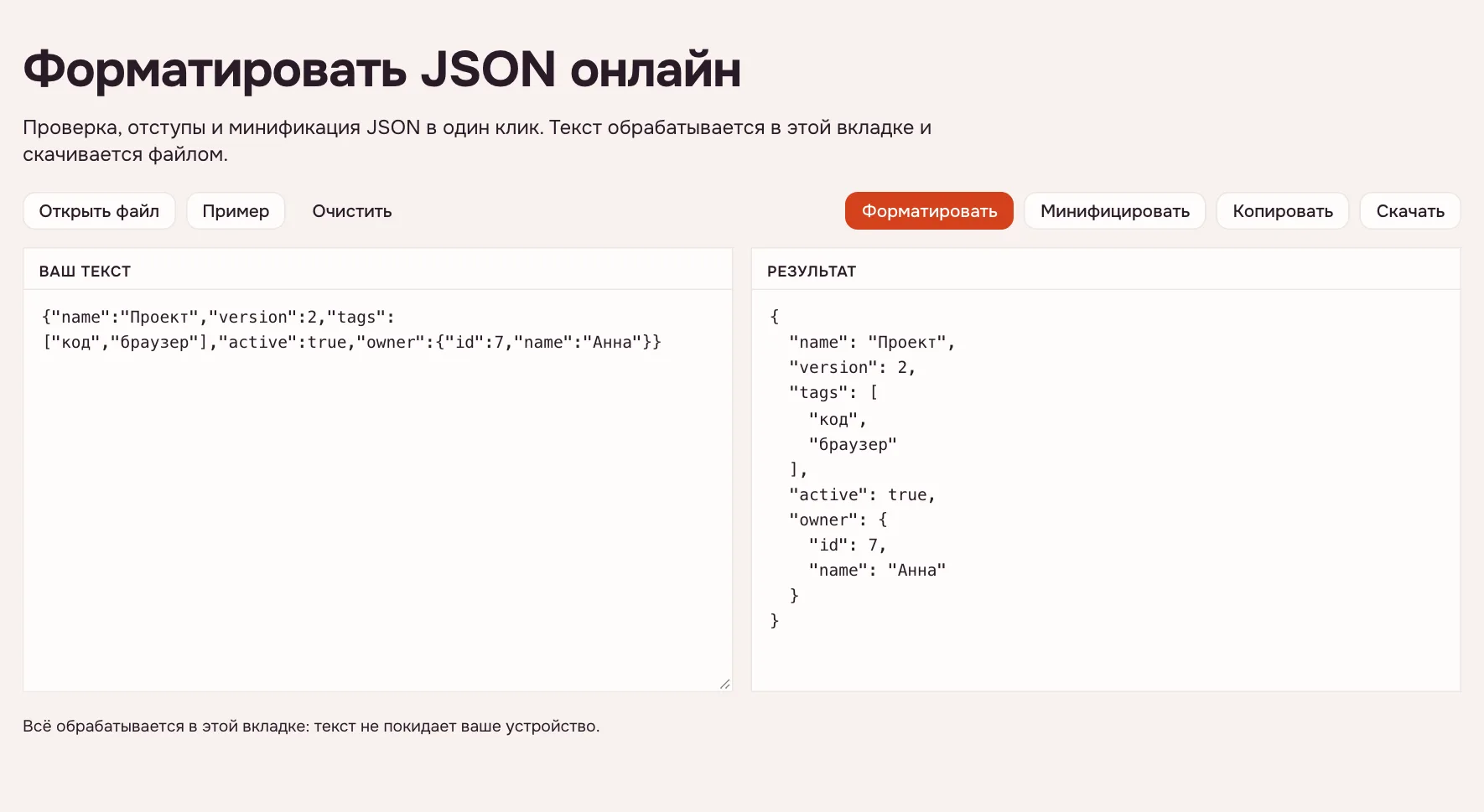Click the description paragraph under the heading
The image size is (1484, 812).
pos(477,141)
